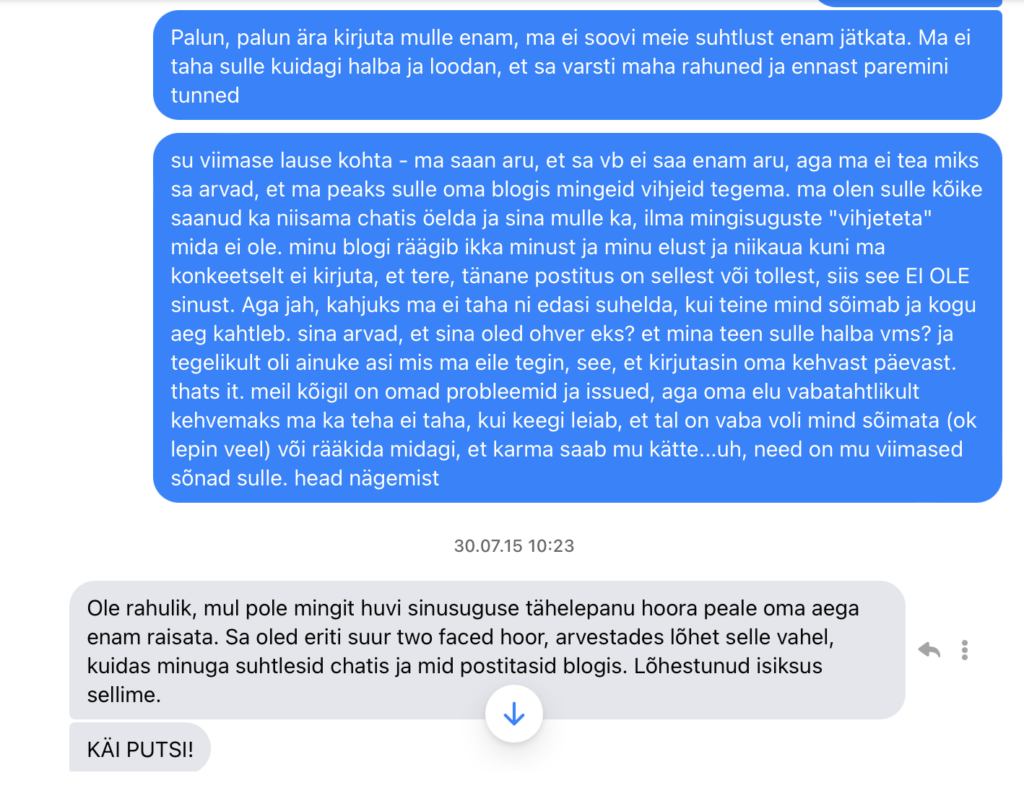Select the blue 'Palun, palun ära kirjuta' message
The height and width of the screenshot is (796, 1024).
577,65
